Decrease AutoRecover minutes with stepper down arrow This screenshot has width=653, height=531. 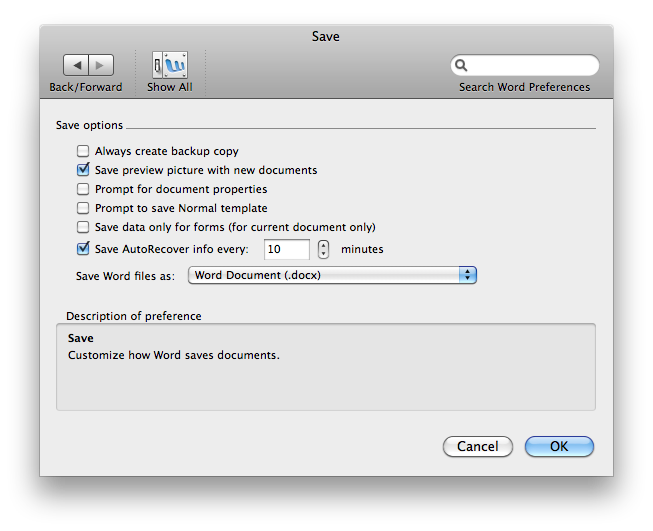coord(324,254)
